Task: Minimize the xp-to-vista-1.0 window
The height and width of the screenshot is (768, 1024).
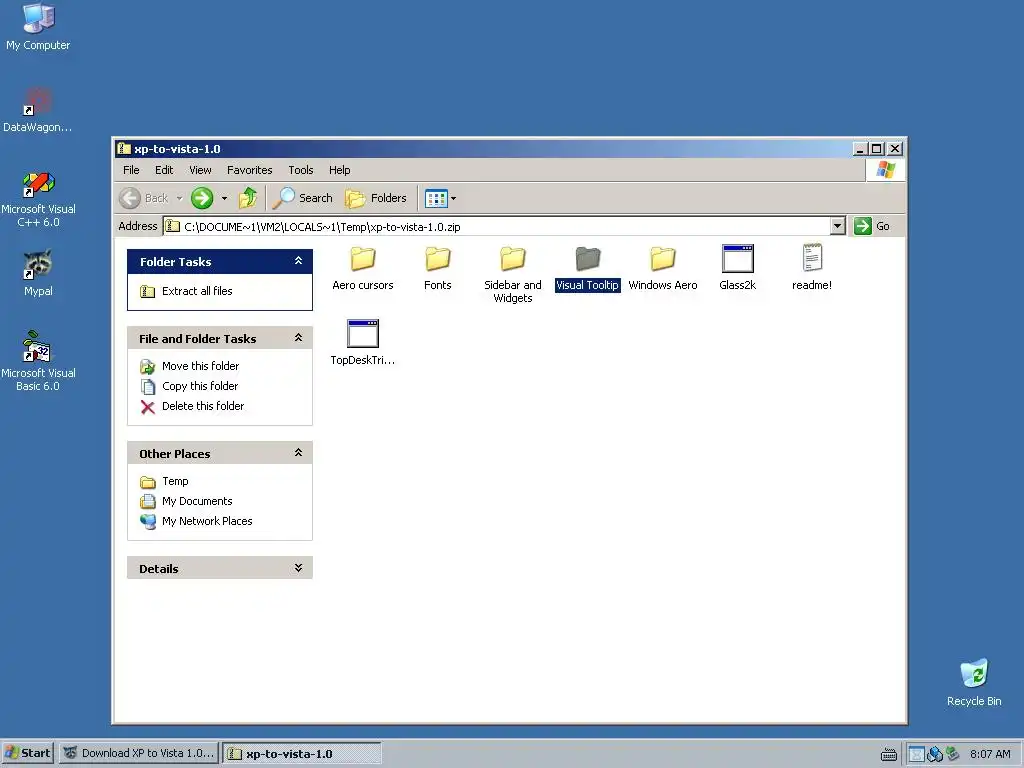Action: [860, 149]
